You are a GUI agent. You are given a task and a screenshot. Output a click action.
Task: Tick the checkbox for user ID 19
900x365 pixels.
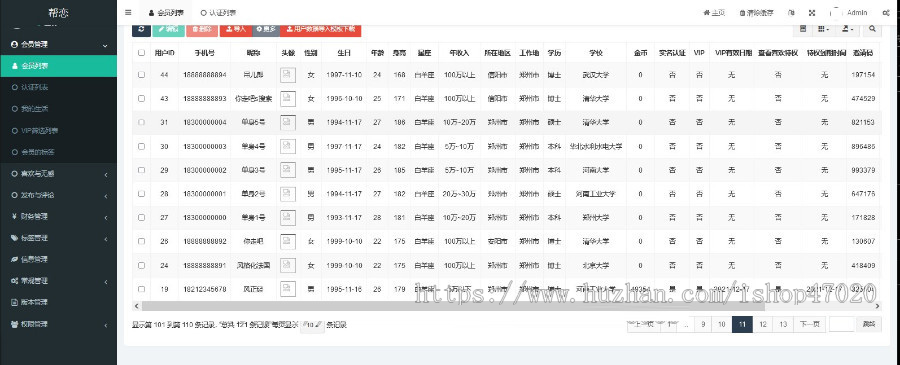click(141, 289)
